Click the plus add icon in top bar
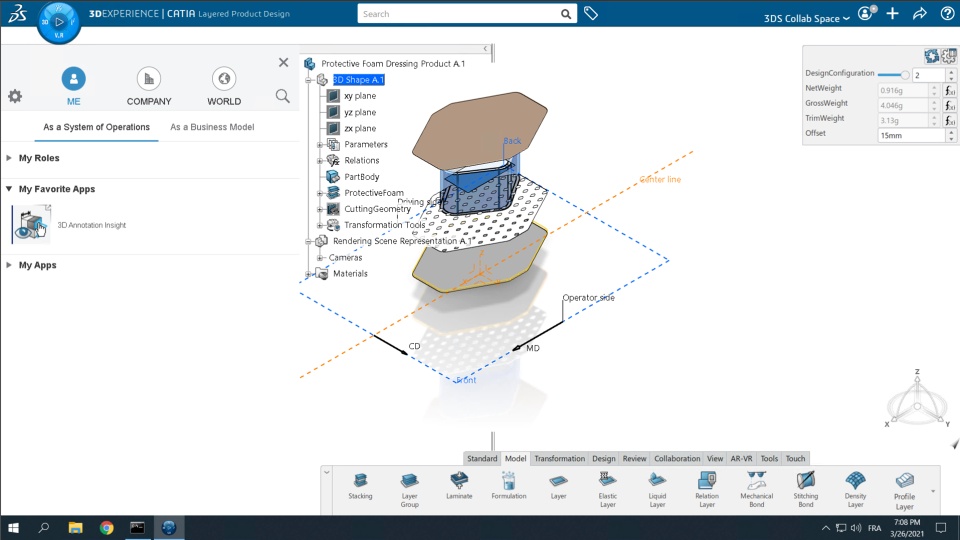 [x=893, y=13]
